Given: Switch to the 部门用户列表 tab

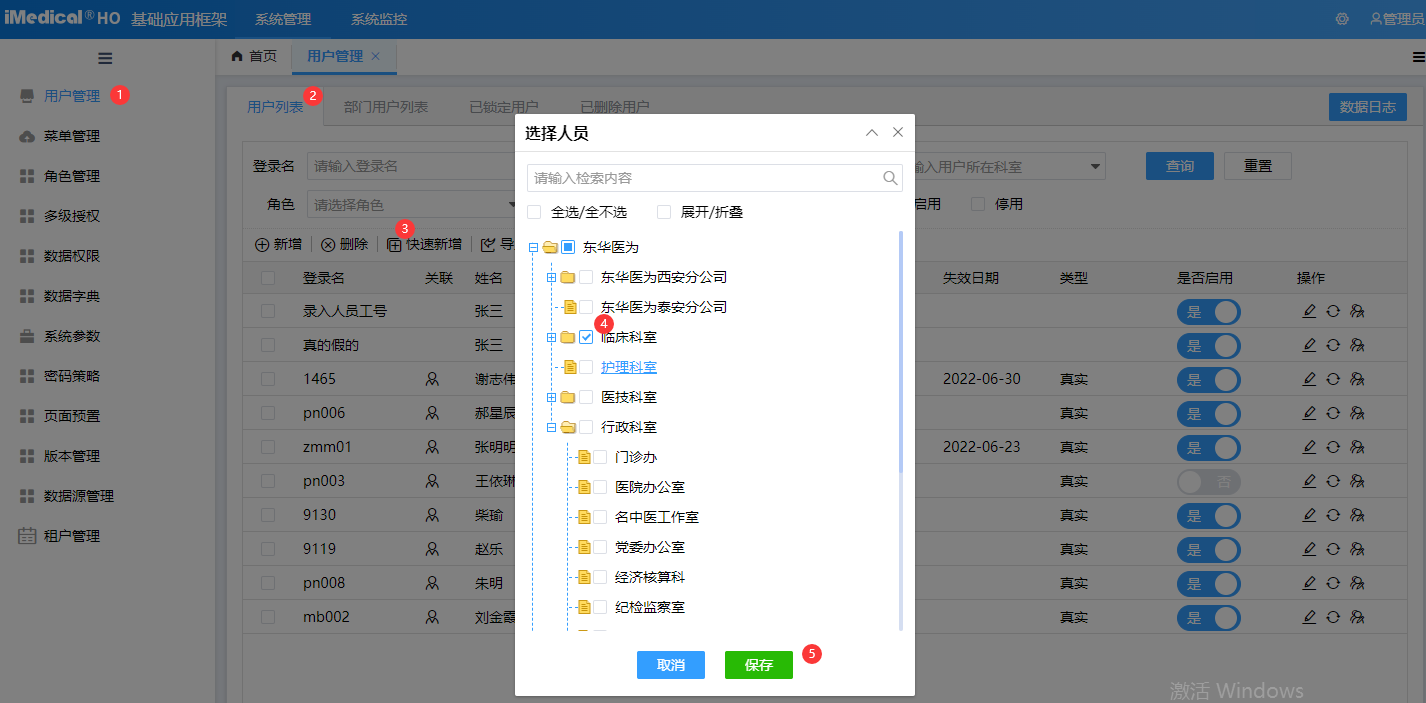Looking at the screenshot, I should 386,107.
